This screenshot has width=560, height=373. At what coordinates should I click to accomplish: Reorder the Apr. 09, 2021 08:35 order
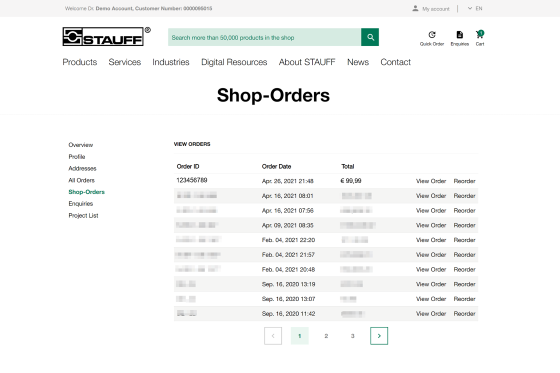[464, 225]
